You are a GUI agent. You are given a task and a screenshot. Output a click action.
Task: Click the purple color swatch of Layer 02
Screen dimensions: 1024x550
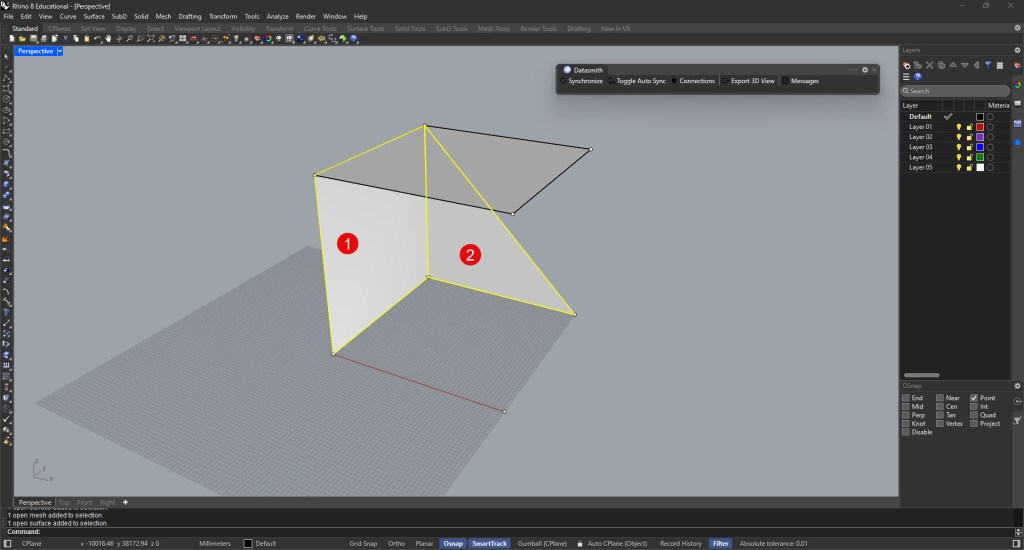pyautogui.click(x=980, y=137)
